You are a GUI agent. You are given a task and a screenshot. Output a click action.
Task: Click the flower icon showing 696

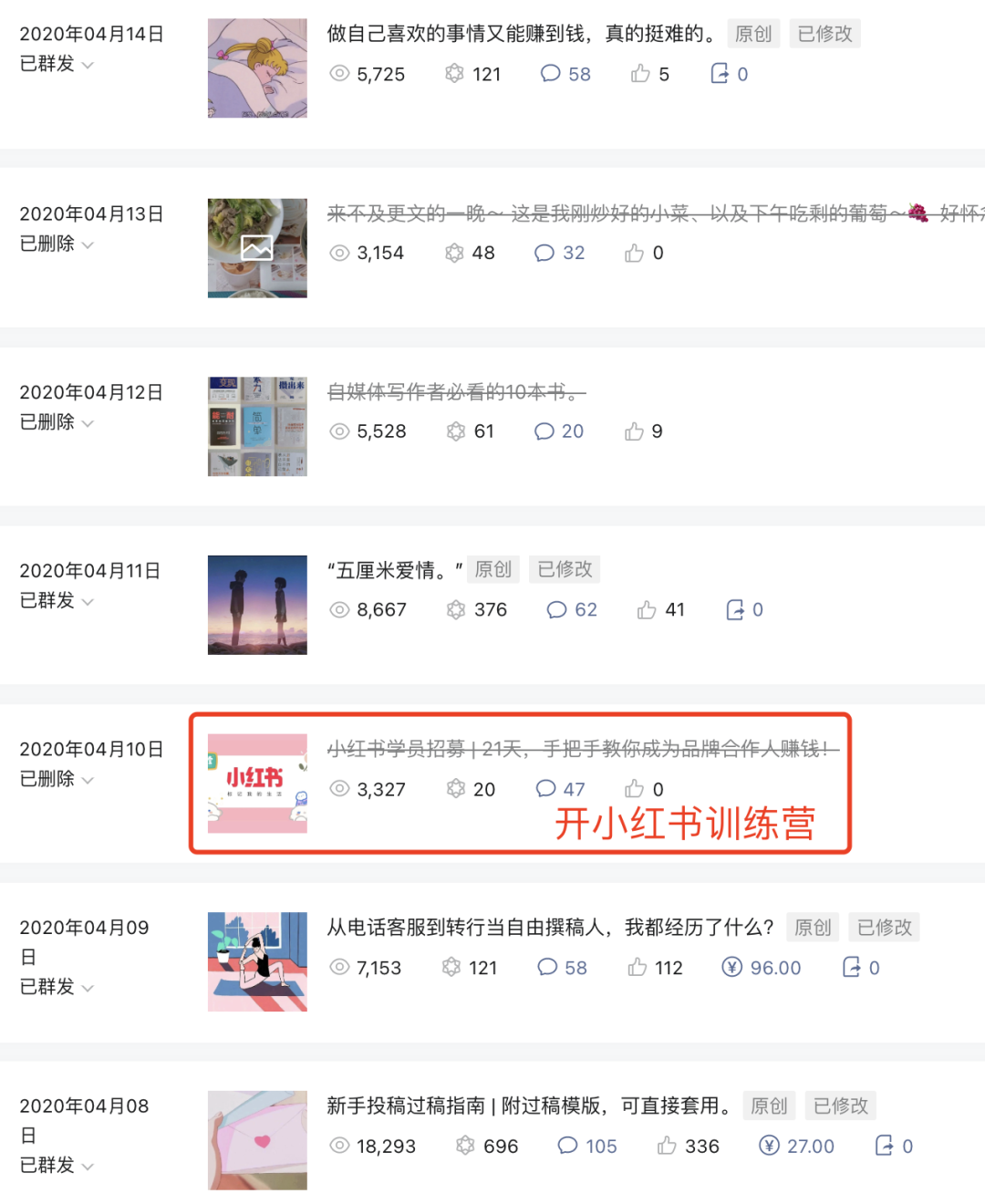pos(465,1146)
